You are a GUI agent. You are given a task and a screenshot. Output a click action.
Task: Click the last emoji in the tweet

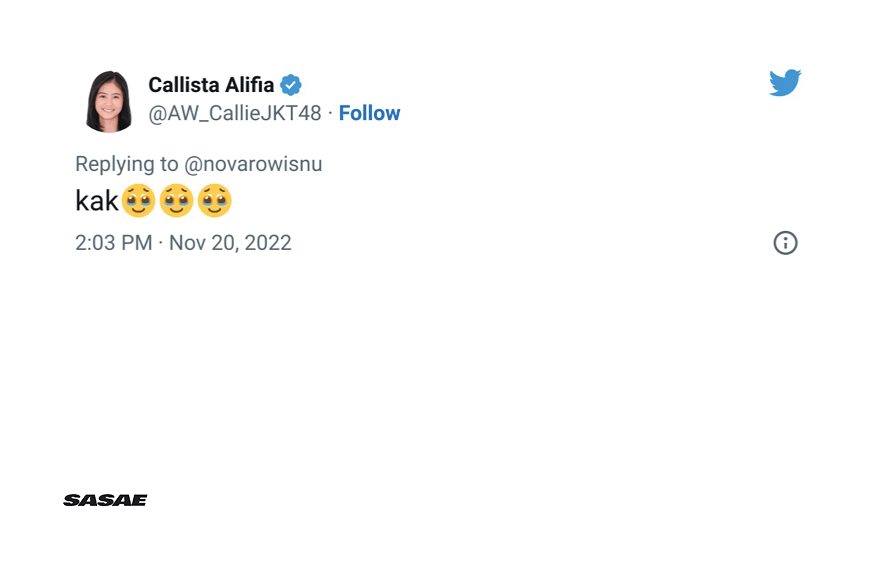tap(215, 201)
